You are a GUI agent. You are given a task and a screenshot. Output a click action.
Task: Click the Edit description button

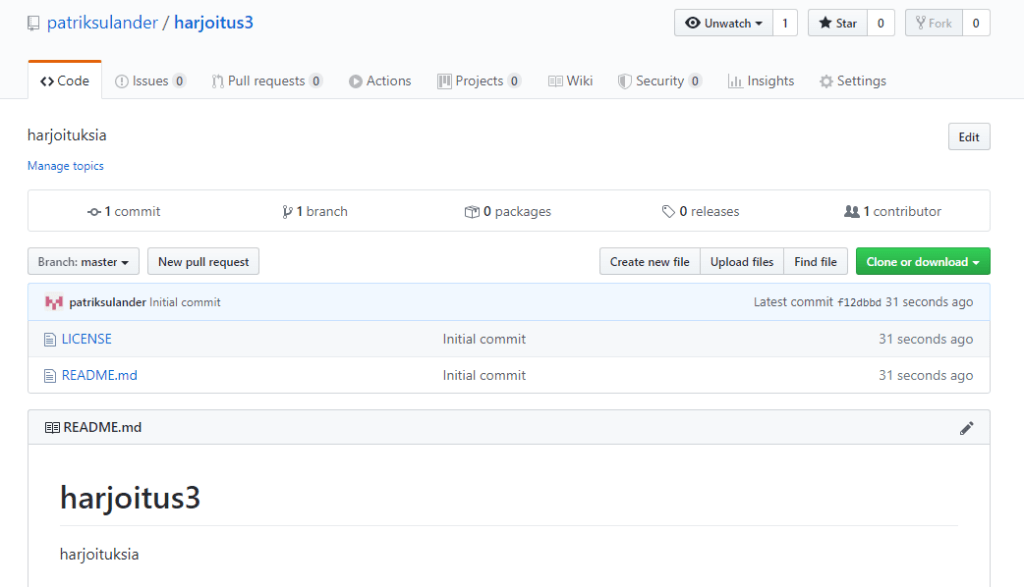(968, 137)
